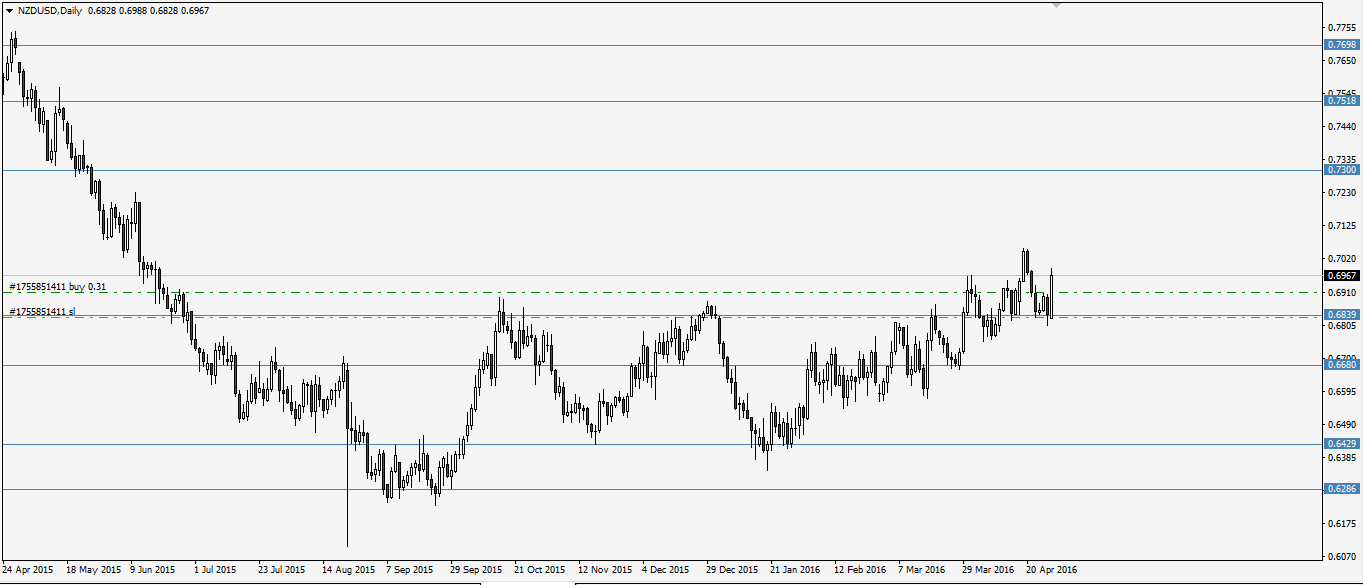
Task: Click the 0.6070 price axis value
Action: tap(1343, 556)
